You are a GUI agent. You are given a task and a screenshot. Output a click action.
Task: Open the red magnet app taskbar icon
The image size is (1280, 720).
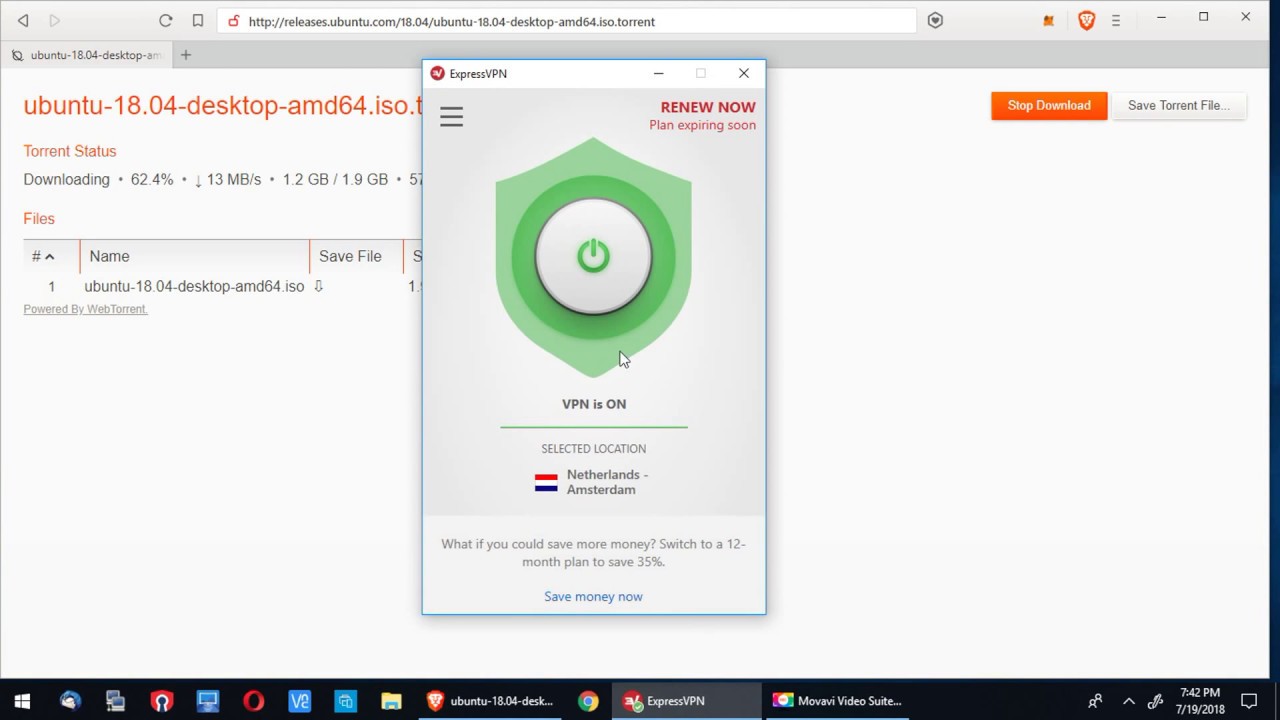pyautogui.click(x=161, y=701)
